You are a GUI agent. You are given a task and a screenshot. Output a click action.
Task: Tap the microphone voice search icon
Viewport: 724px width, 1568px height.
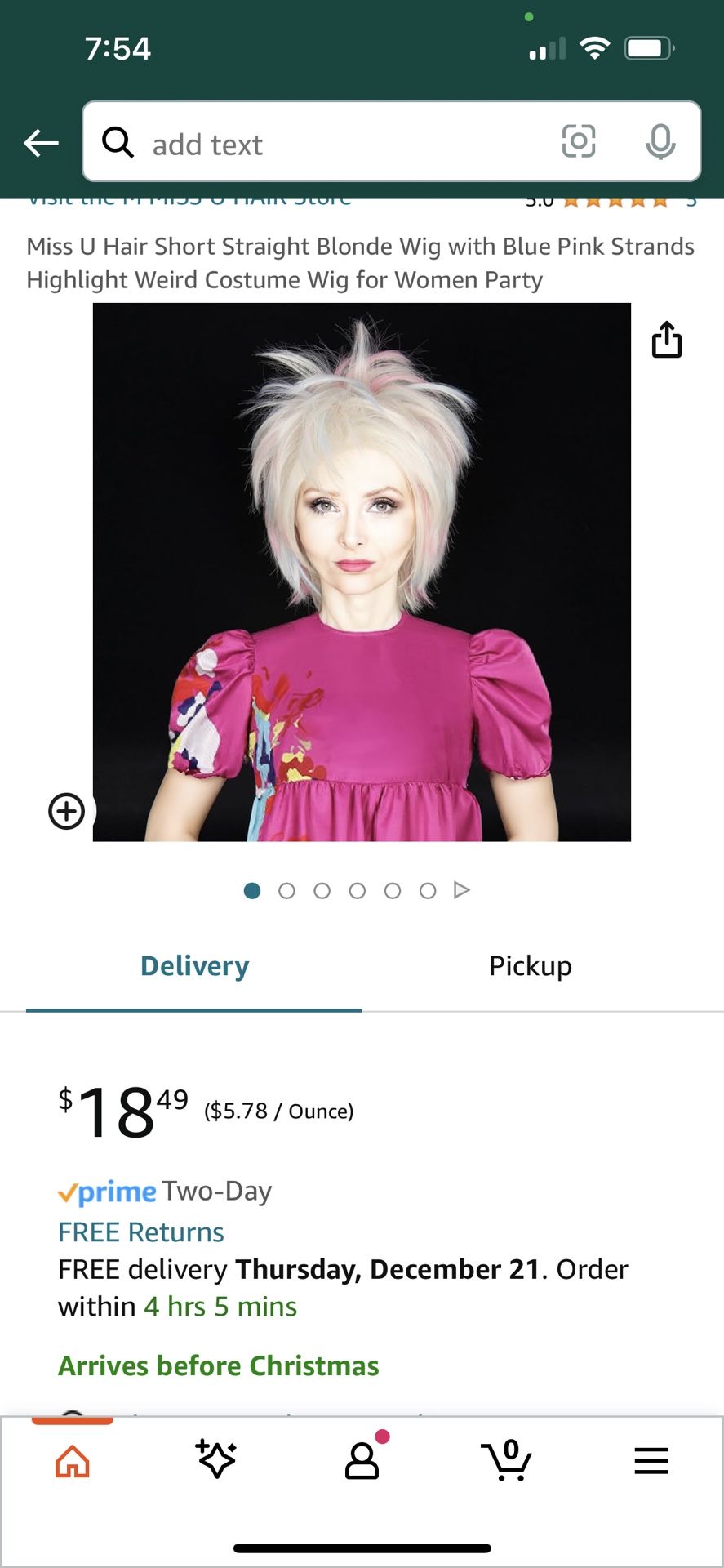click(660, 142)
